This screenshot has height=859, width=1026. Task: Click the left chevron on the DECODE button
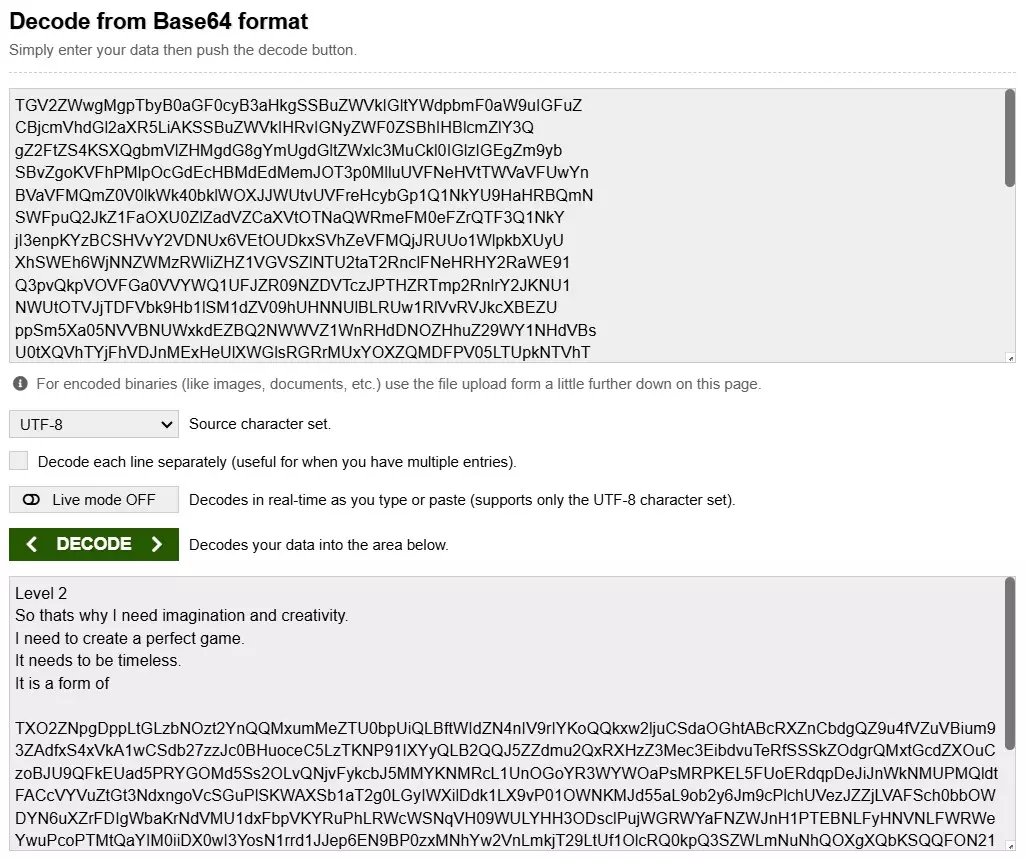click(x=32, y=544)
